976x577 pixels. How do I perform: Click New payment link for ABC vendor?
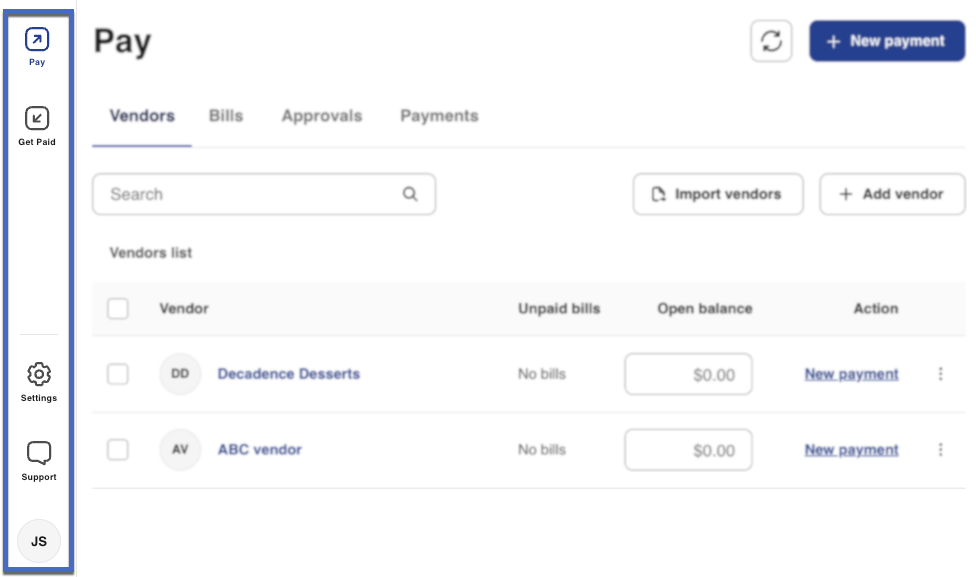pos(851,450)
